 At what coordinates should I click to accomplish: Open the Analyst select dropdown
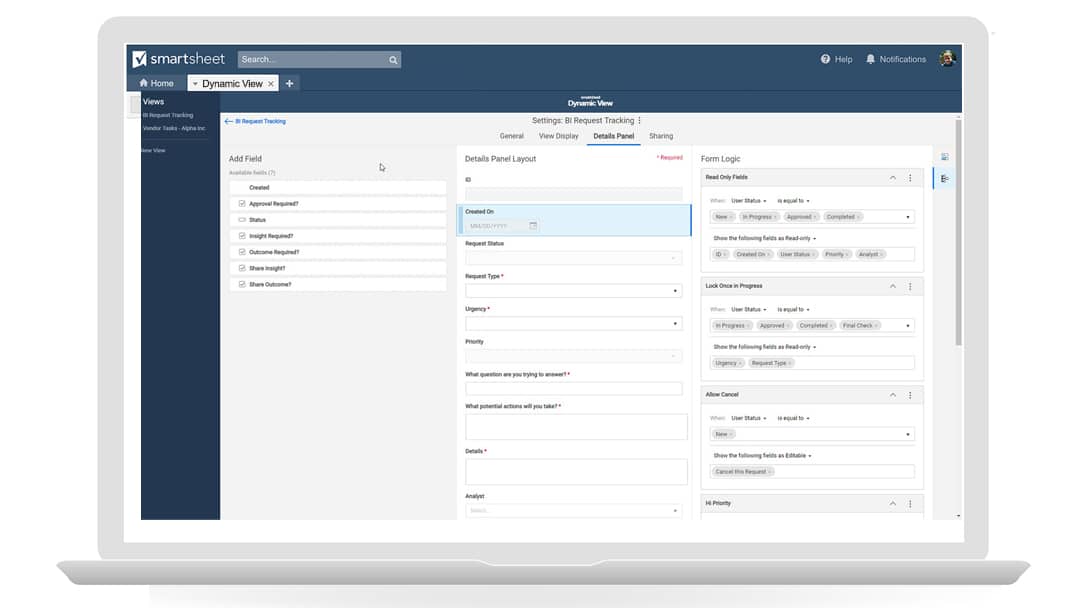(x=574, y=511)
